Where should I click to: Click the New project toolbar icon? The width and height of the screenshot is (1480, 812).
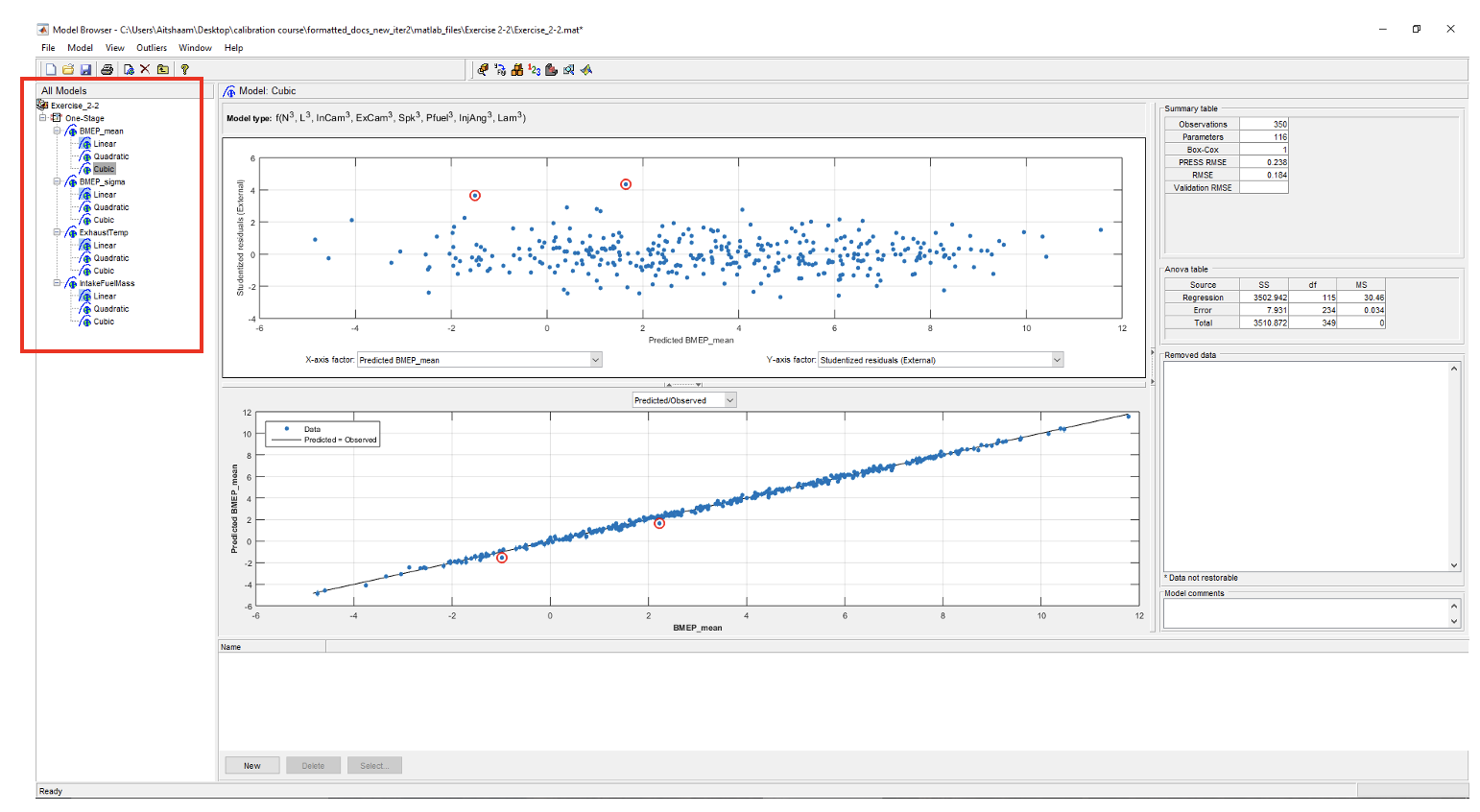coord(51,69)
